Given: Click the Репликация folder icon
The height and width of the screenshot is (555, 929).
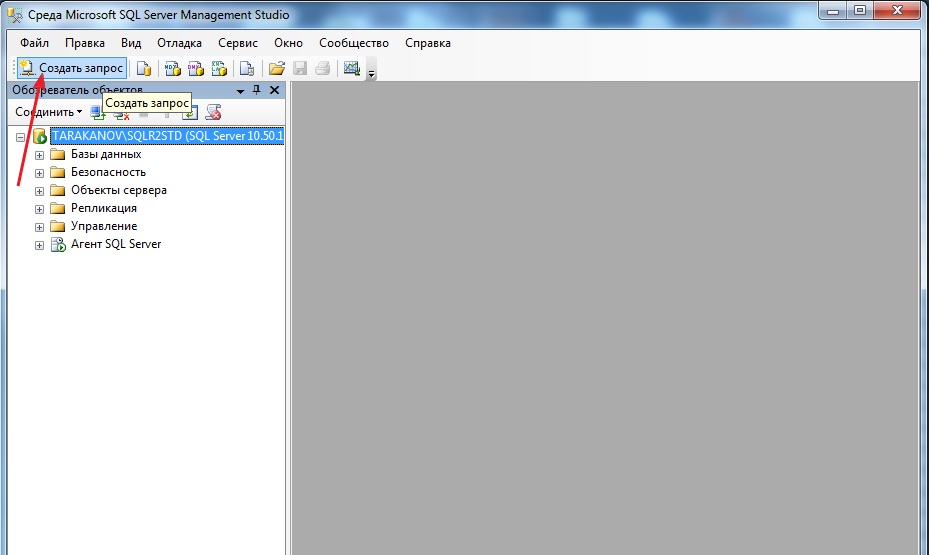Looking at the screenshot, I should [57, 208].
